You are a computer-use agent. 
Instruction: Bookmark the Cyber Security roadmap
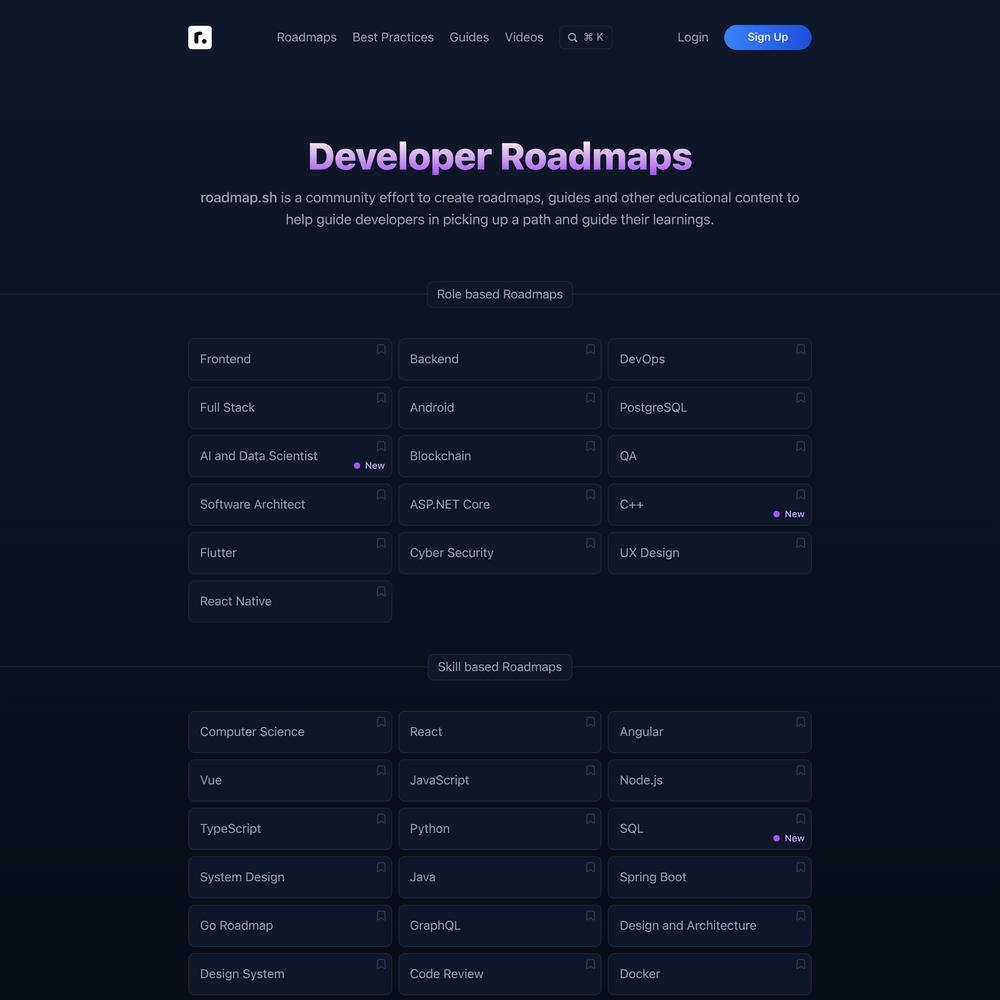(591, 543)
